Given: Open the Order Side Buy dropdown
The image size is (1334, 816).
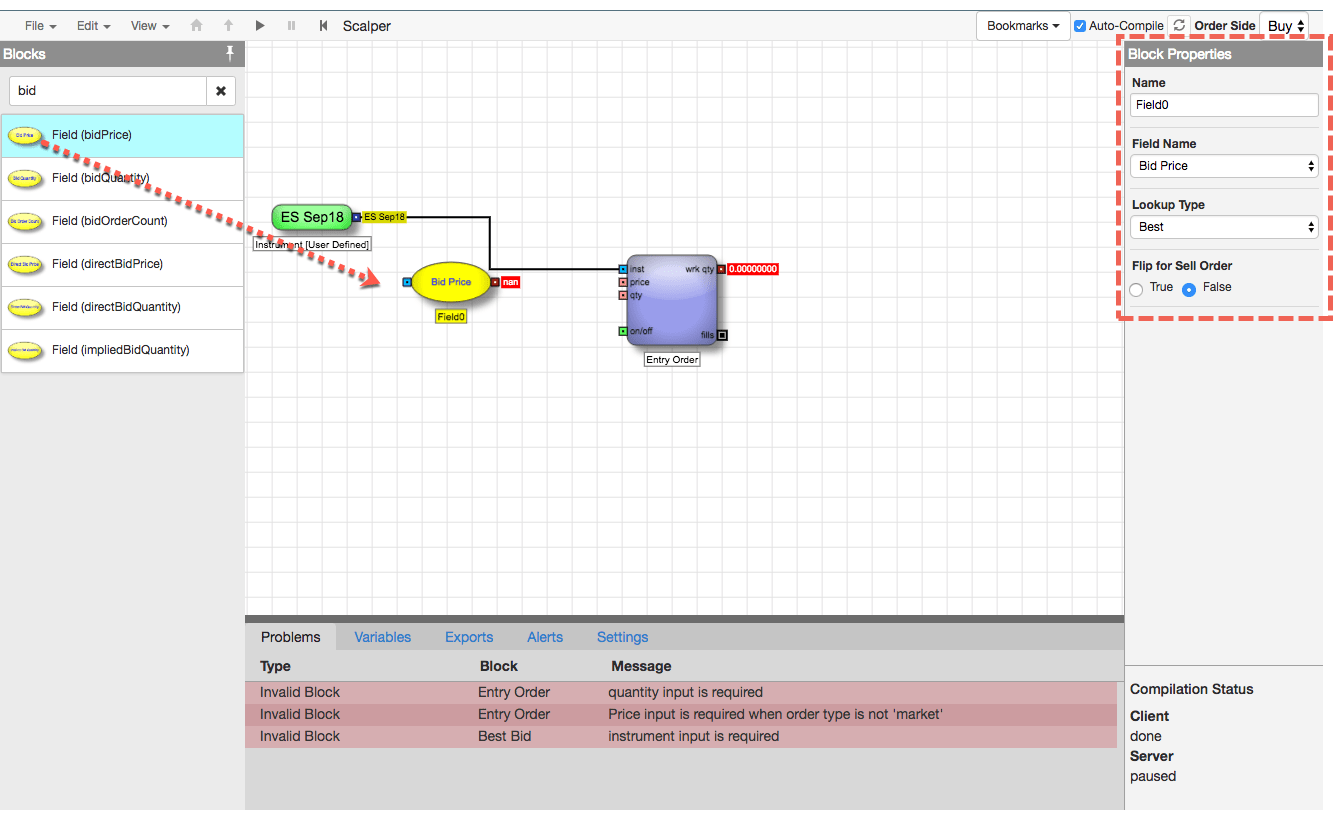Looking at the screenshot, I should 1286,26.
